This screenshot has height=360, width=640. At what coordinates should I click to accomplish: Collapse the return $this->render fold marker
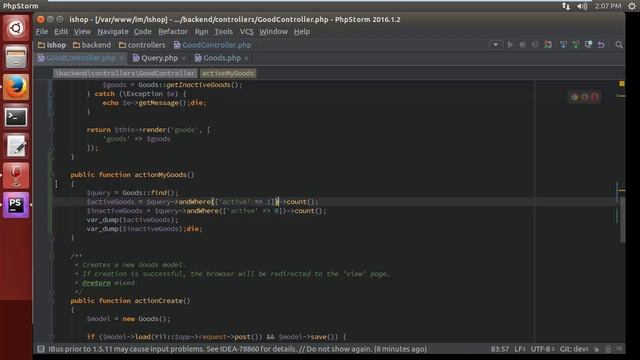[x=51, y=130]
